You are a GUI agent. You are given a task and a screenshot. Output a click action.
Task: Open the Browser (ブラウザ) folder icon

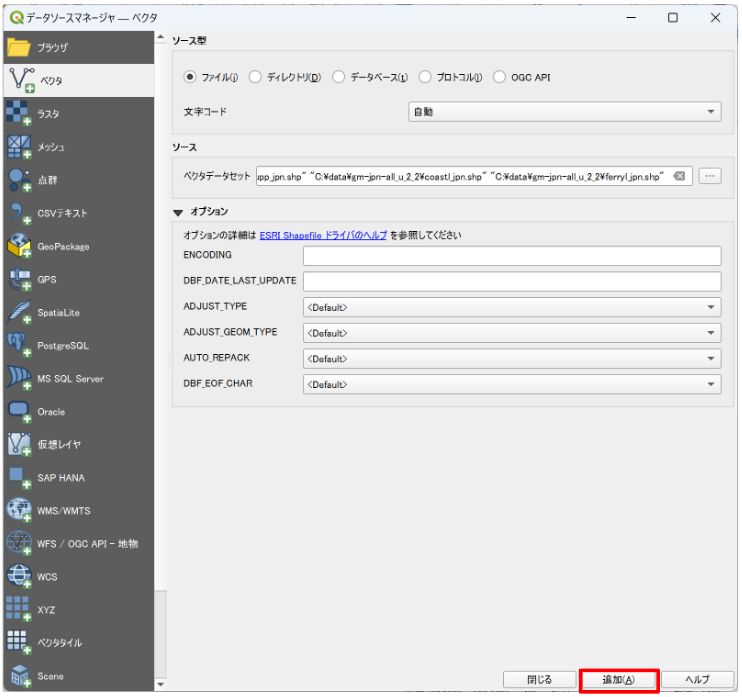[x=19, y=47]
